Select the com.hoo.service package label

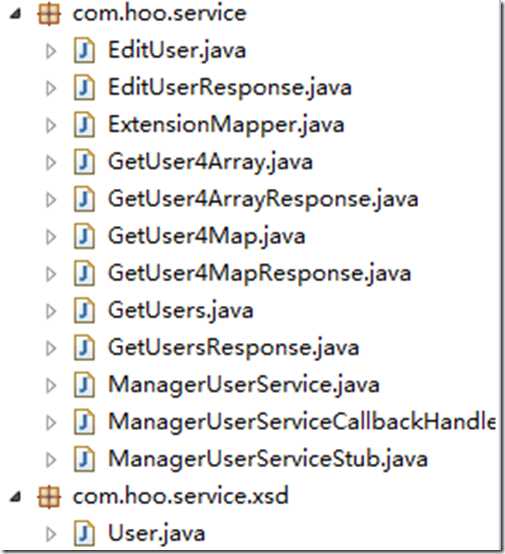click(x=160, y=14)
